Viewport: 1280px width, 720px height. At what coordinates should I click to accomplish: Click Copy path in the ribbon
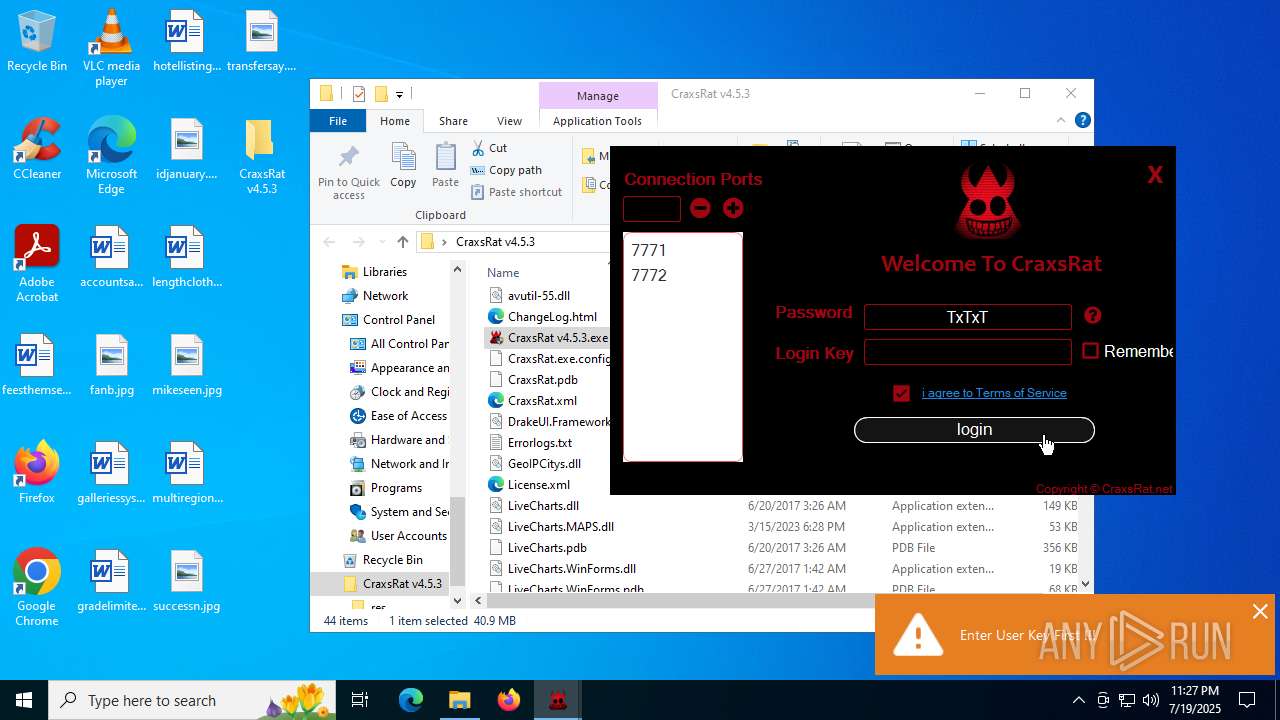click(506, 170)
